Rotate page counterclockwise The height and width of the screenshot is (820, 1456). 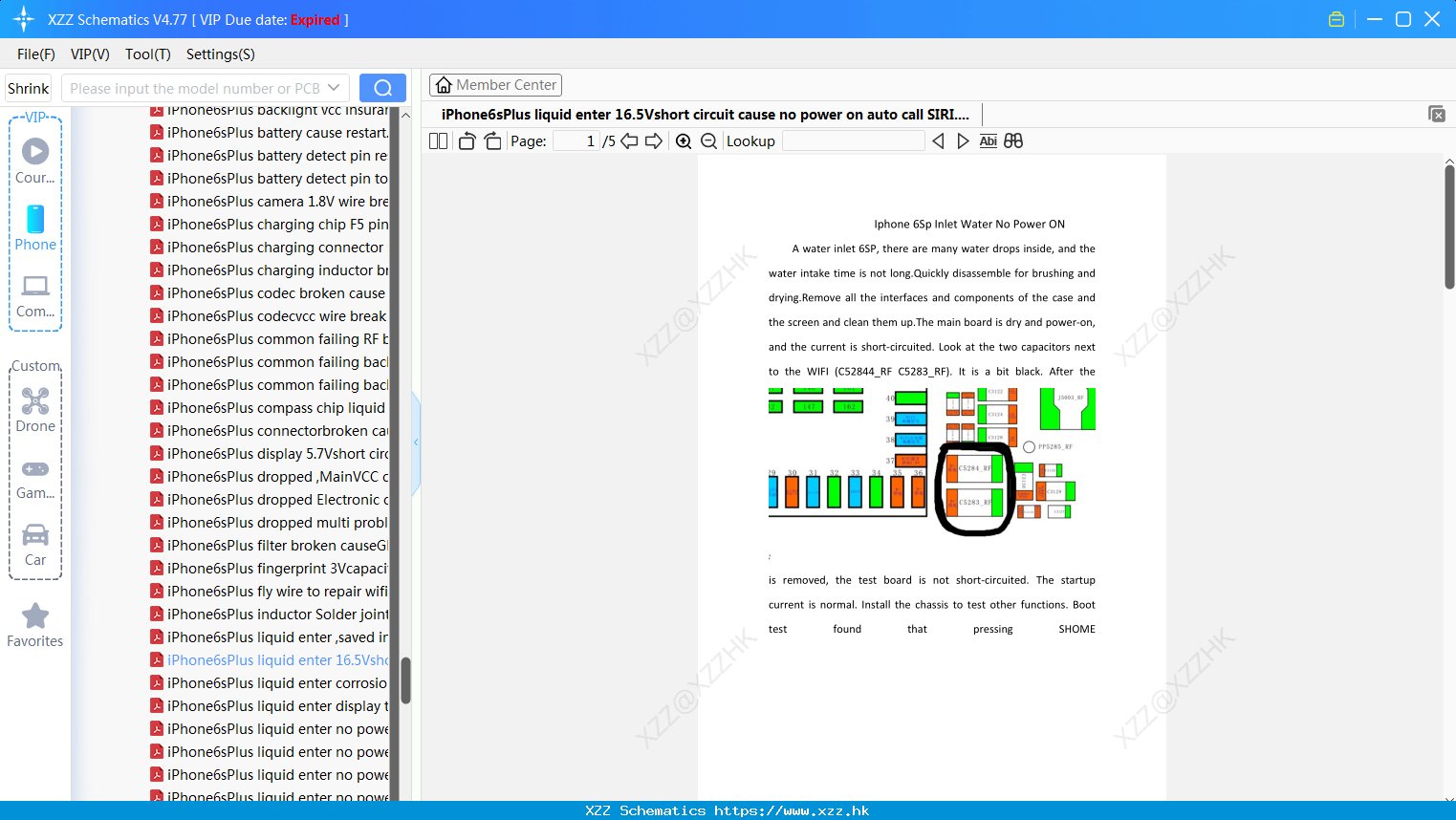click(x=467, y=141)
